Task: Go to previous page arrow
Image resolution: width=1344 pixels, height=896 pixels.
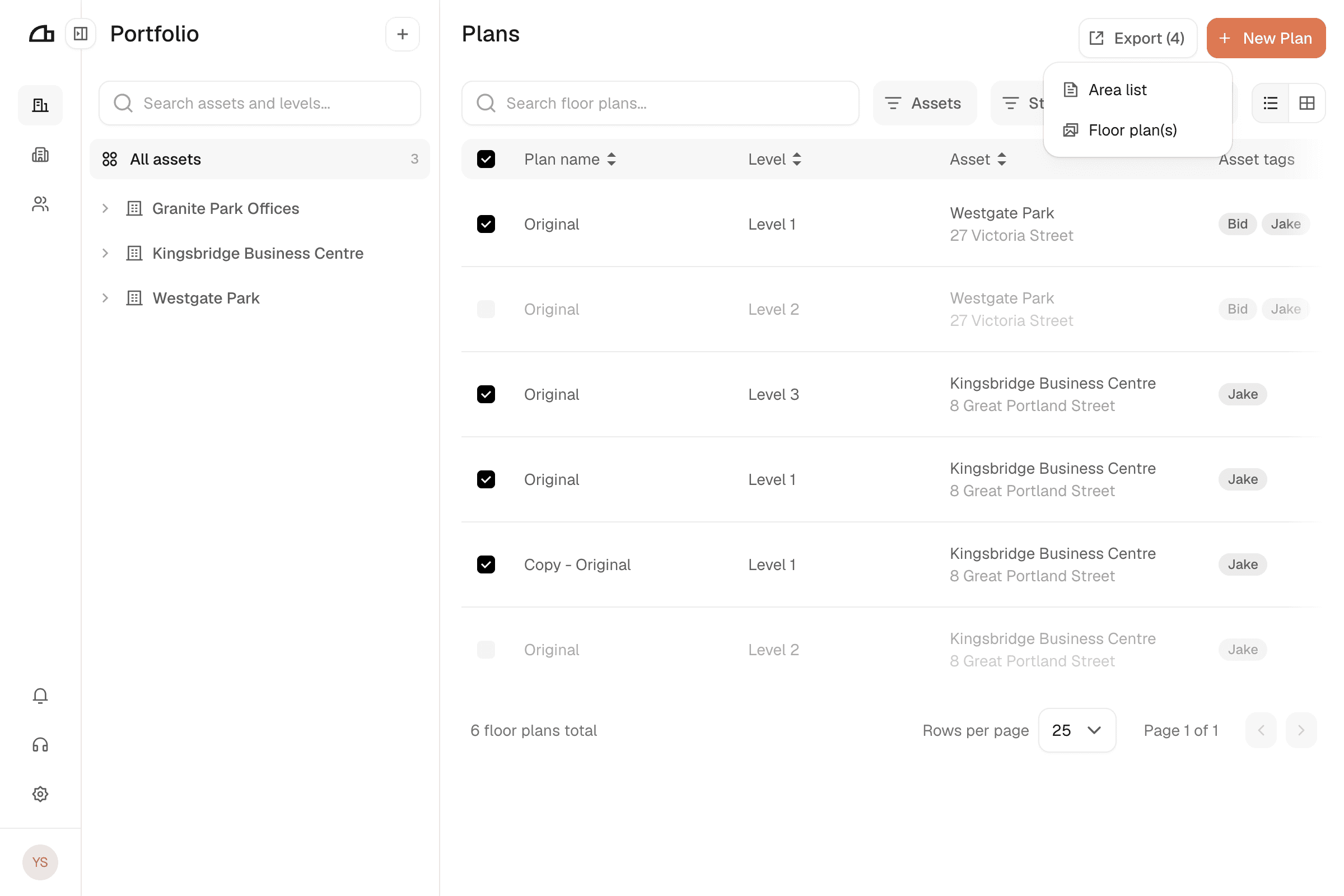Action: 1261,730
